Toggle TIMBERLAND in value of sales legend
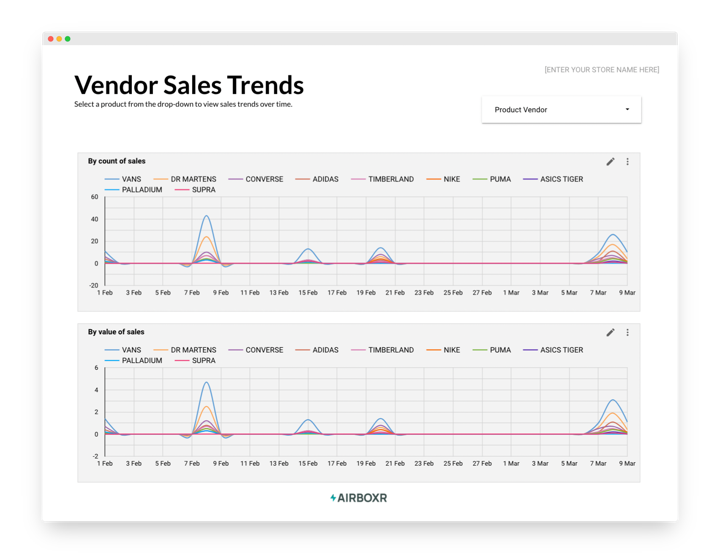Viewport: 720px width, 553px height. click(382, 350)
